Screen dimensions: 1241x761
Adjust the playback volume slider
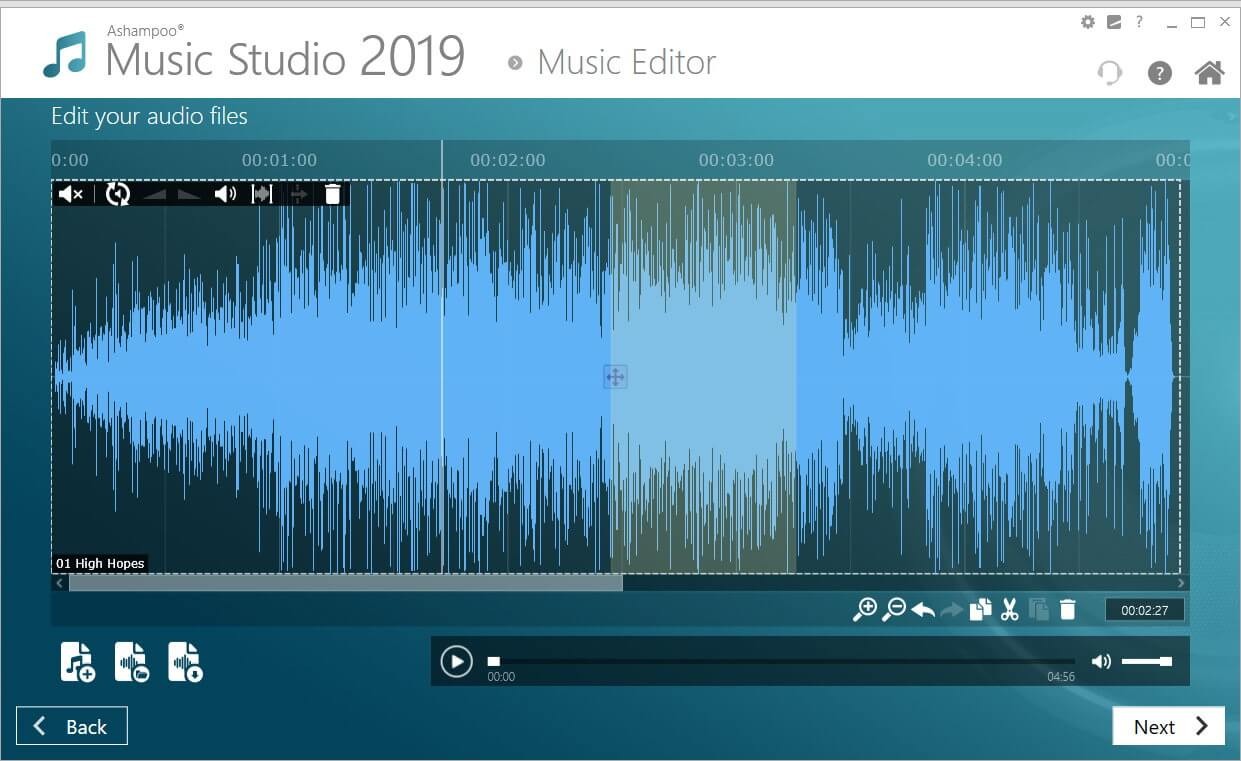[1150, 660]
